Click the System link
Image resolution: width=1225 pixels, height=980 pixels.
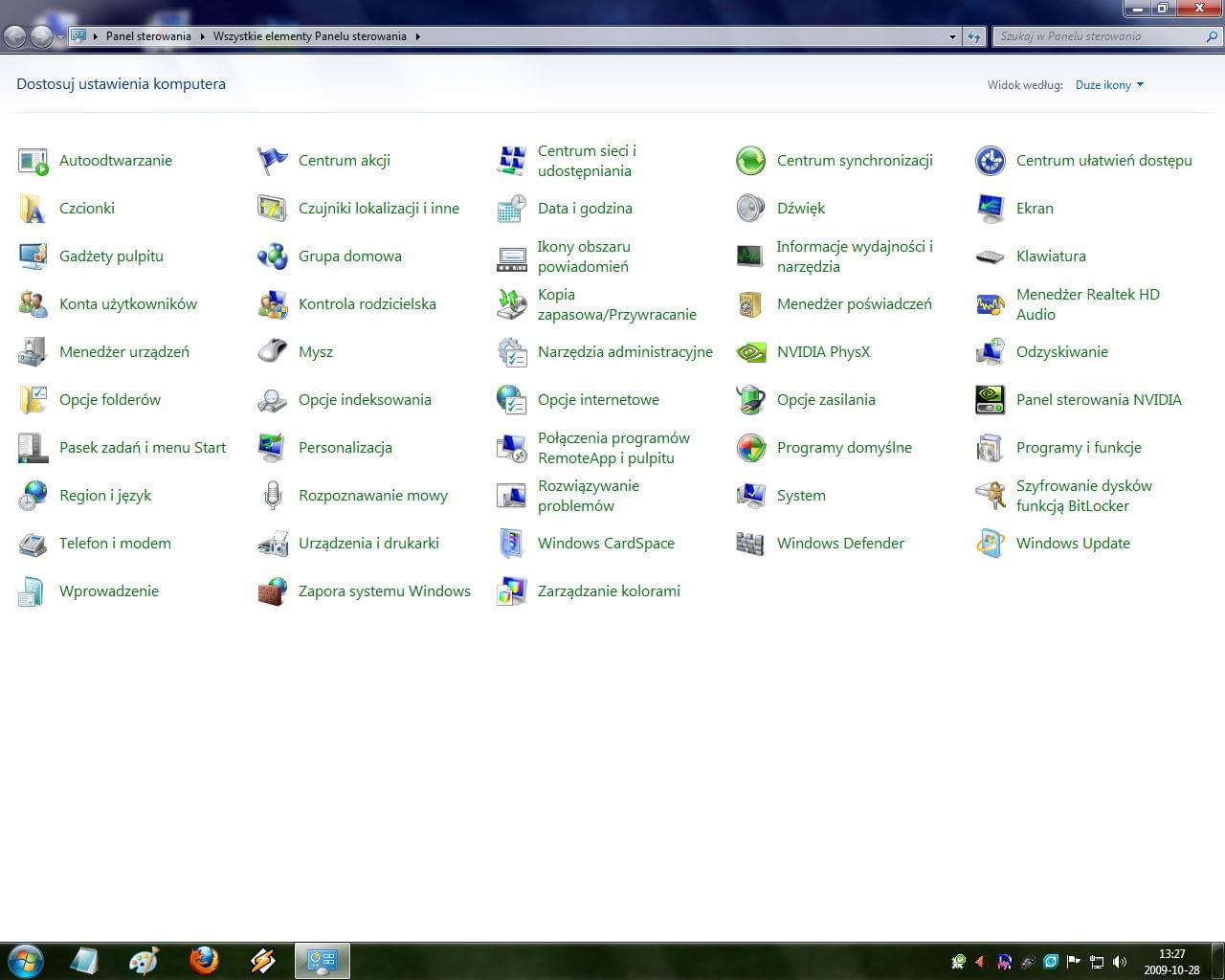pos(801,496)
